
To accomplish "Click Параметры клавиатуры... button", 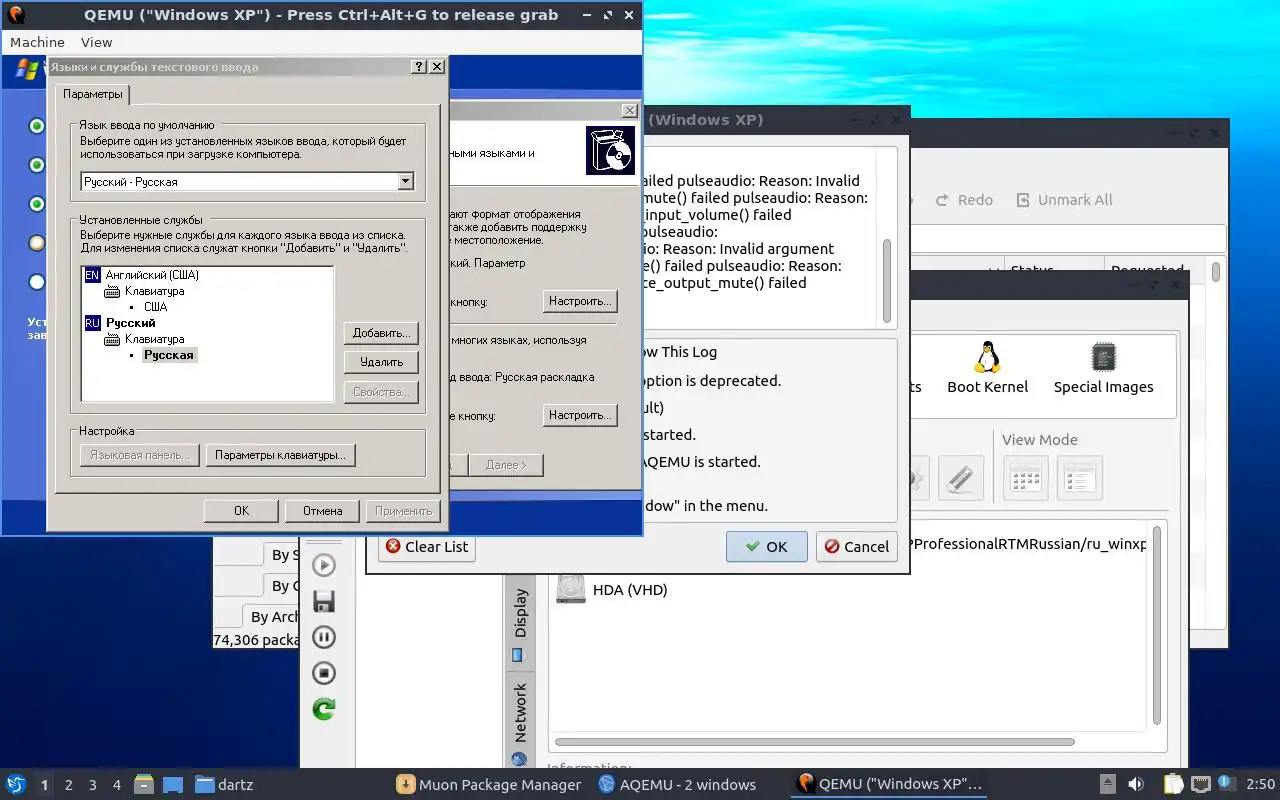I will click(x=280, y=455).
